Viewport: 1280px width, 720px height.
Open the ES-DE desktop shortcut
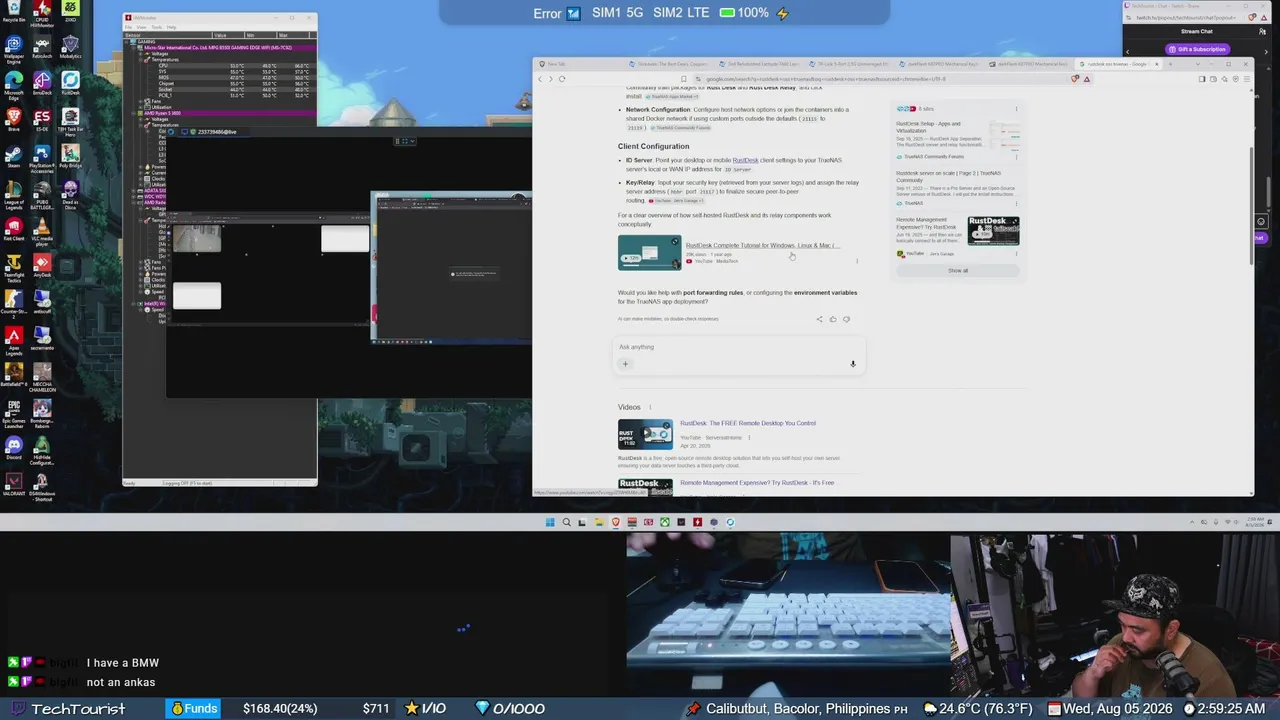click(42, 121)
